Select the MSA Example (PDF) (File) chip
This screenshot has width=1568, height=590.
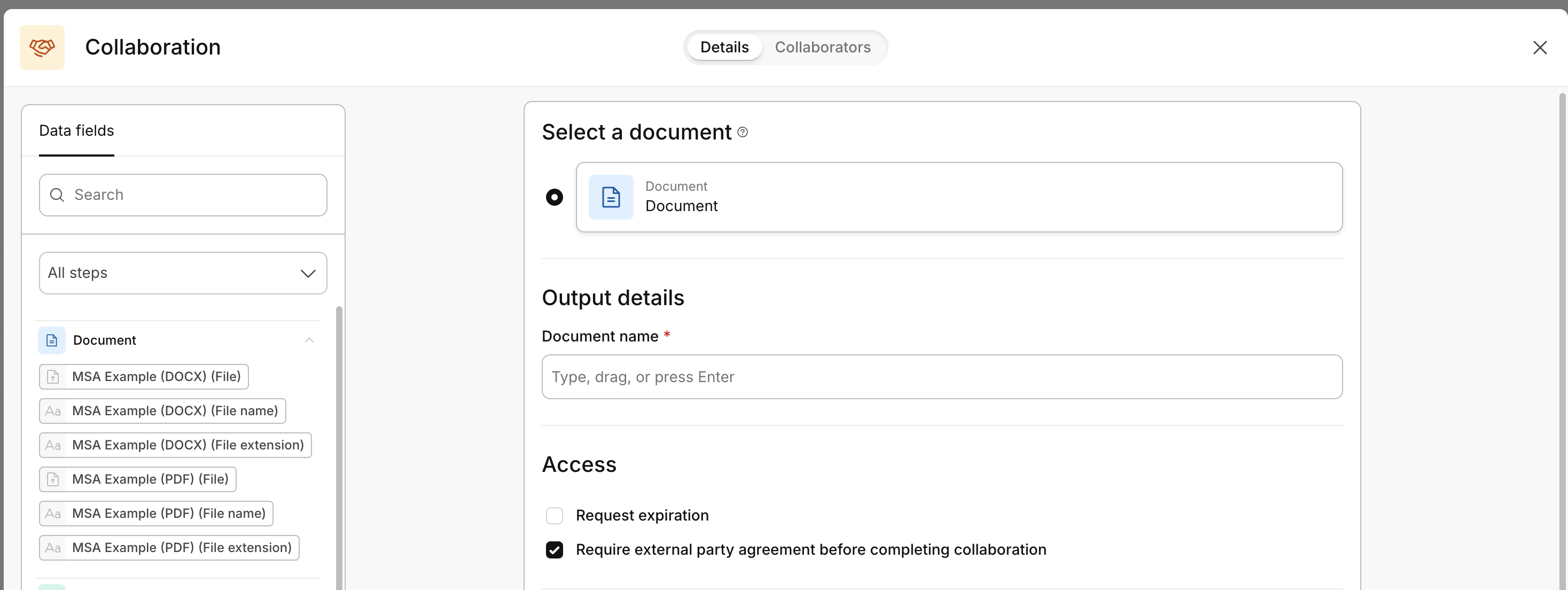(137, 479)
